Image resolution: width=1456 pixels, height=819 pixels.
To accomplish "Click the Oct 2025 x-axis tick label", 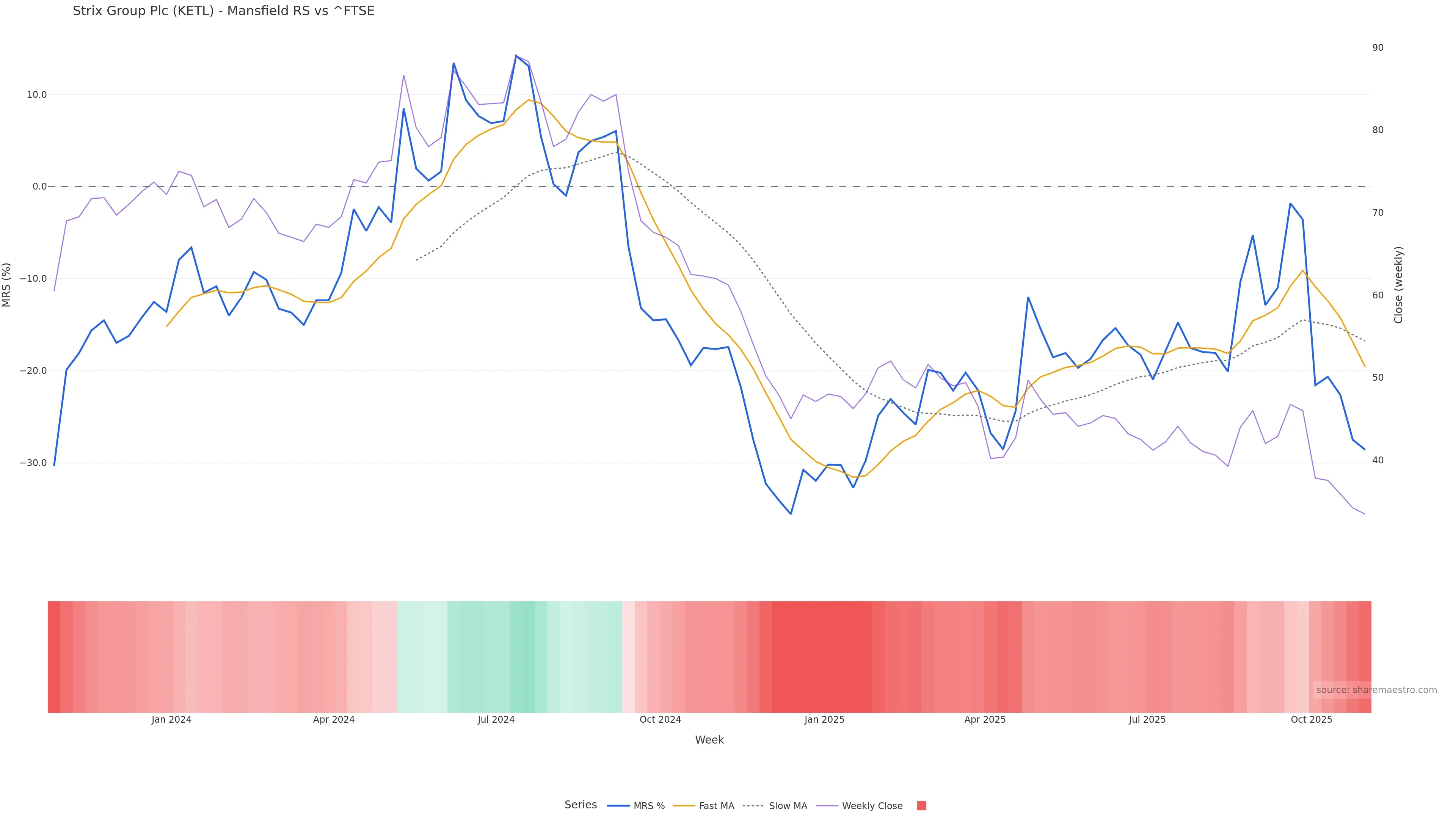I will [x=1311, y=720].
